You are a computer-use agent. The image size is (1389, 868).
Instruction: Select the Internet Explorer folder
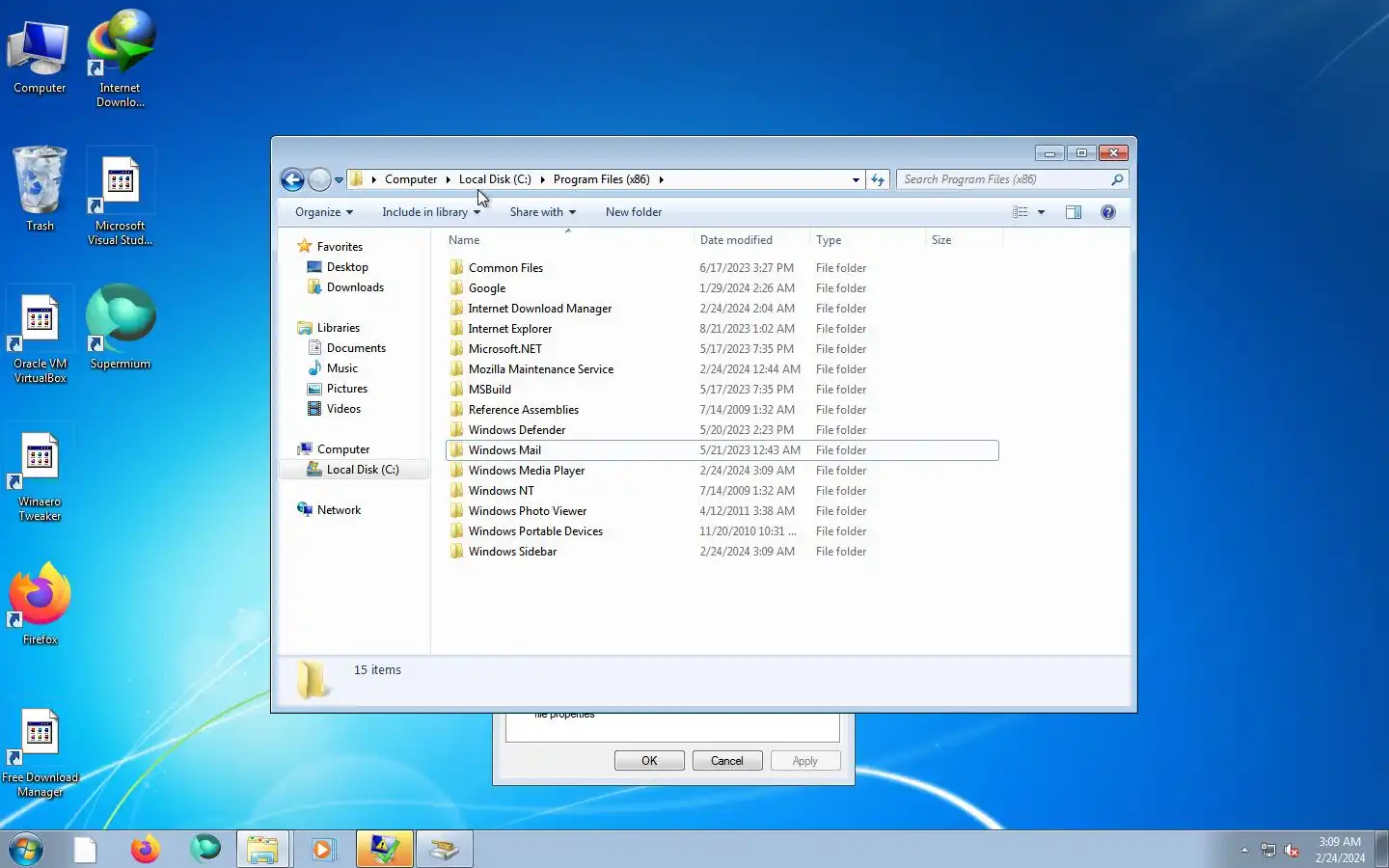click(722, 329)
